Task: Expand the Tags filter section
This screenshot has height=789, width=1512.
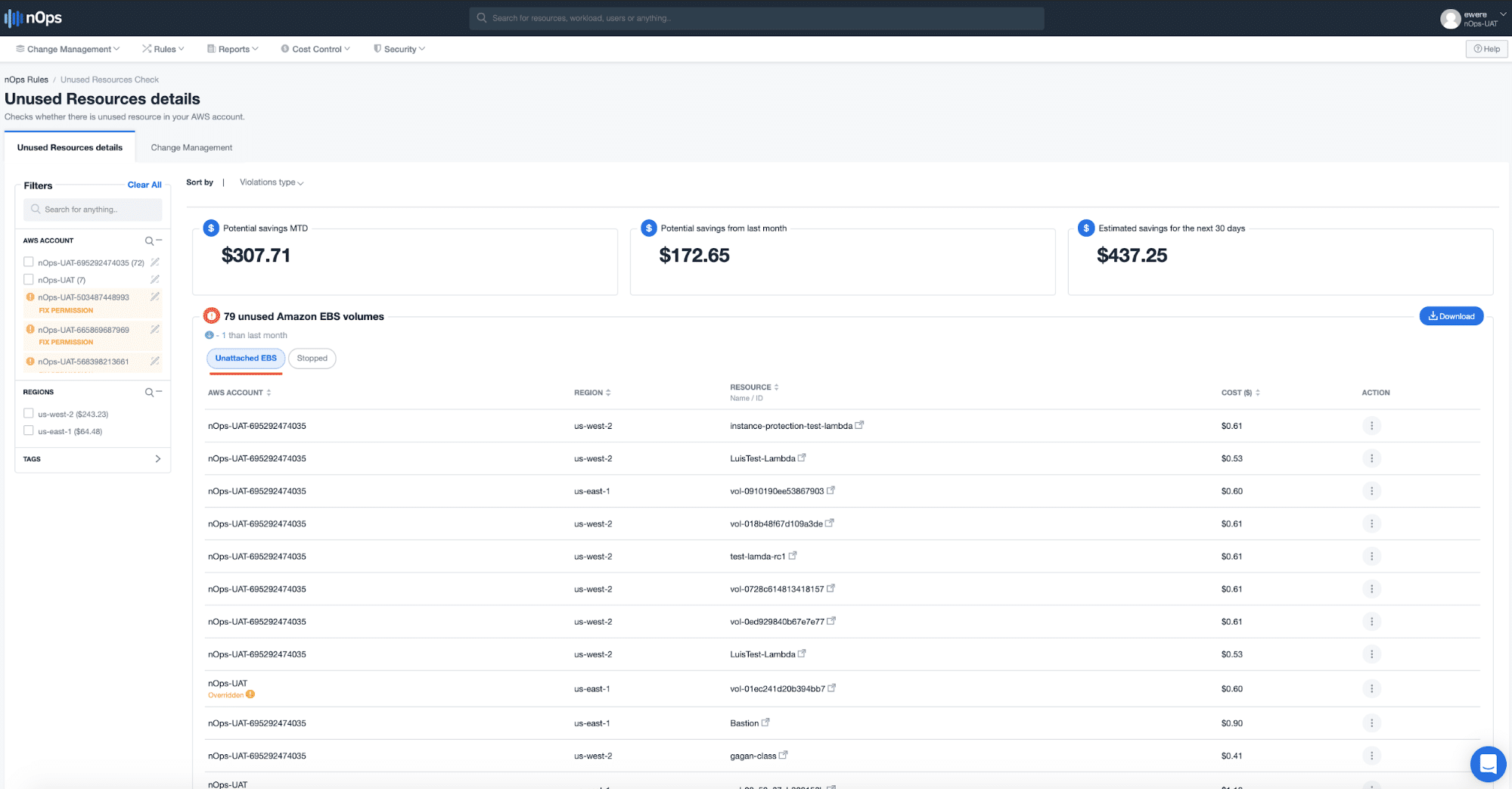Action: [x=157, y=458]
